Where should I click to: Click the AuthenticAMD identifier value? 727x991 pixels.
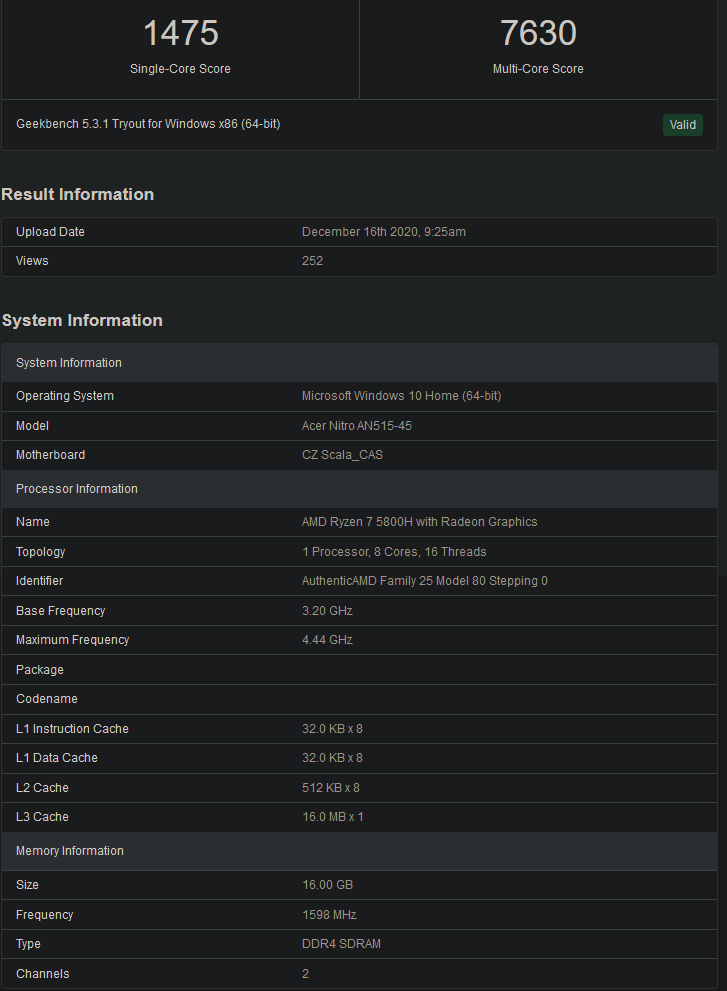[x=424, y=580]
